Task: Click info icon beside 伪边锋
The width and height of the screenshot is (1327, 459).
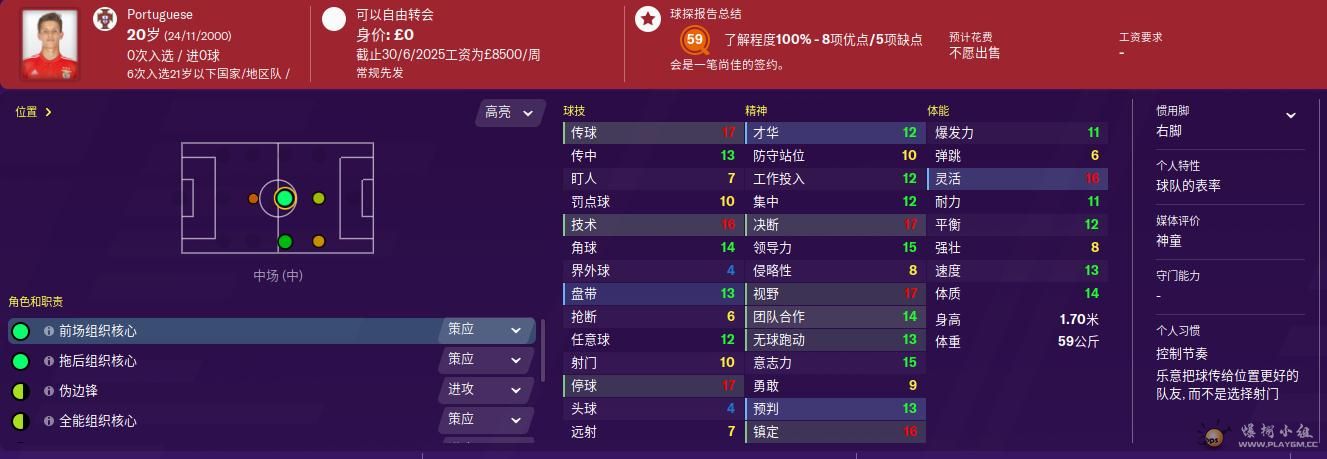Action: coord(48,391)
